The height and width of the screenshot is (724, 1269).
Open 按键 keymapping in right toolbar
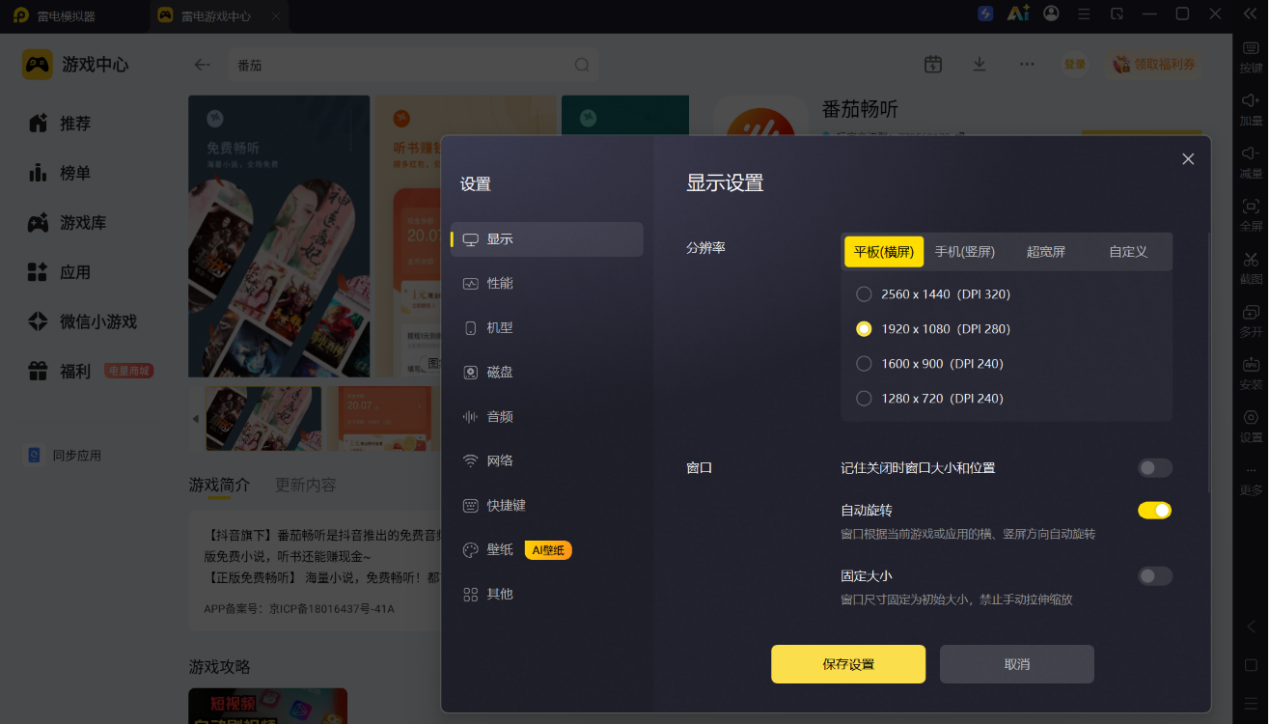(1251, 57)
